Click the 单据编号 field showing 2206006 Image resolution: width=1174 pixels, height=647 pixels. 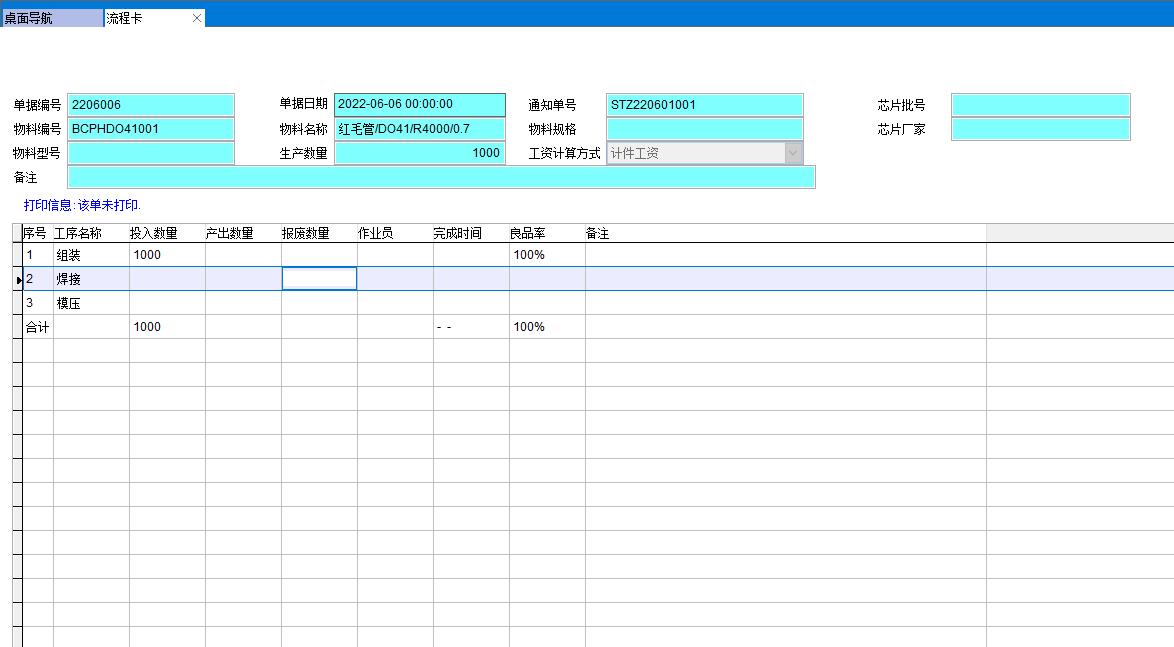(150, 105)
